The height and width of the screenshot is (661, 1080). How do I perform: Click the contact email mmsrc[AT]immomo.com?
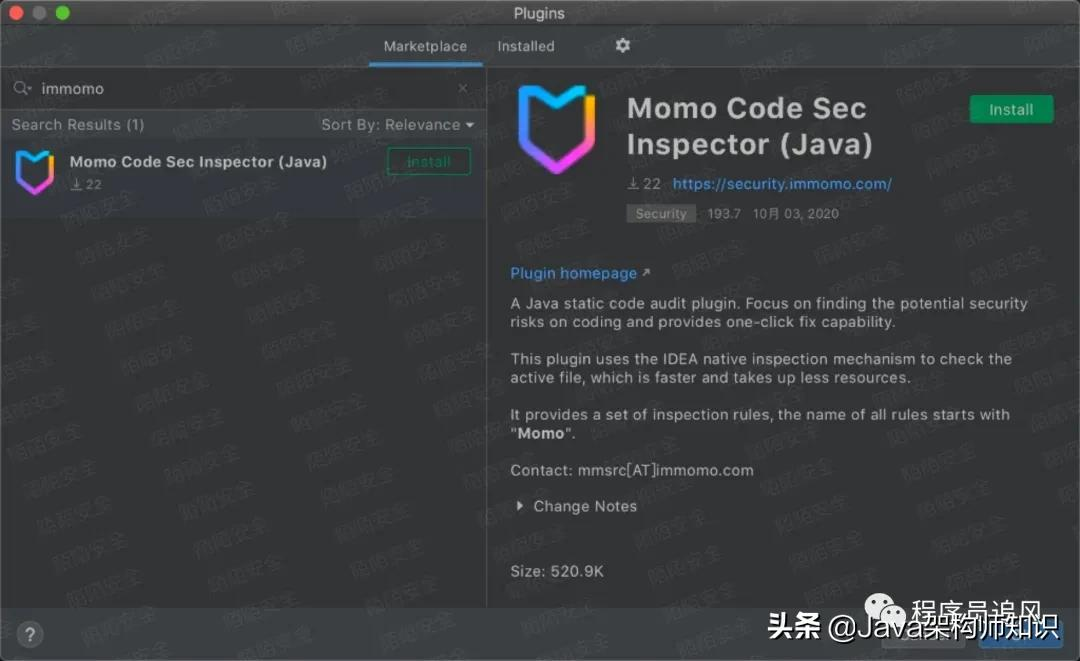tap(665, 470)
